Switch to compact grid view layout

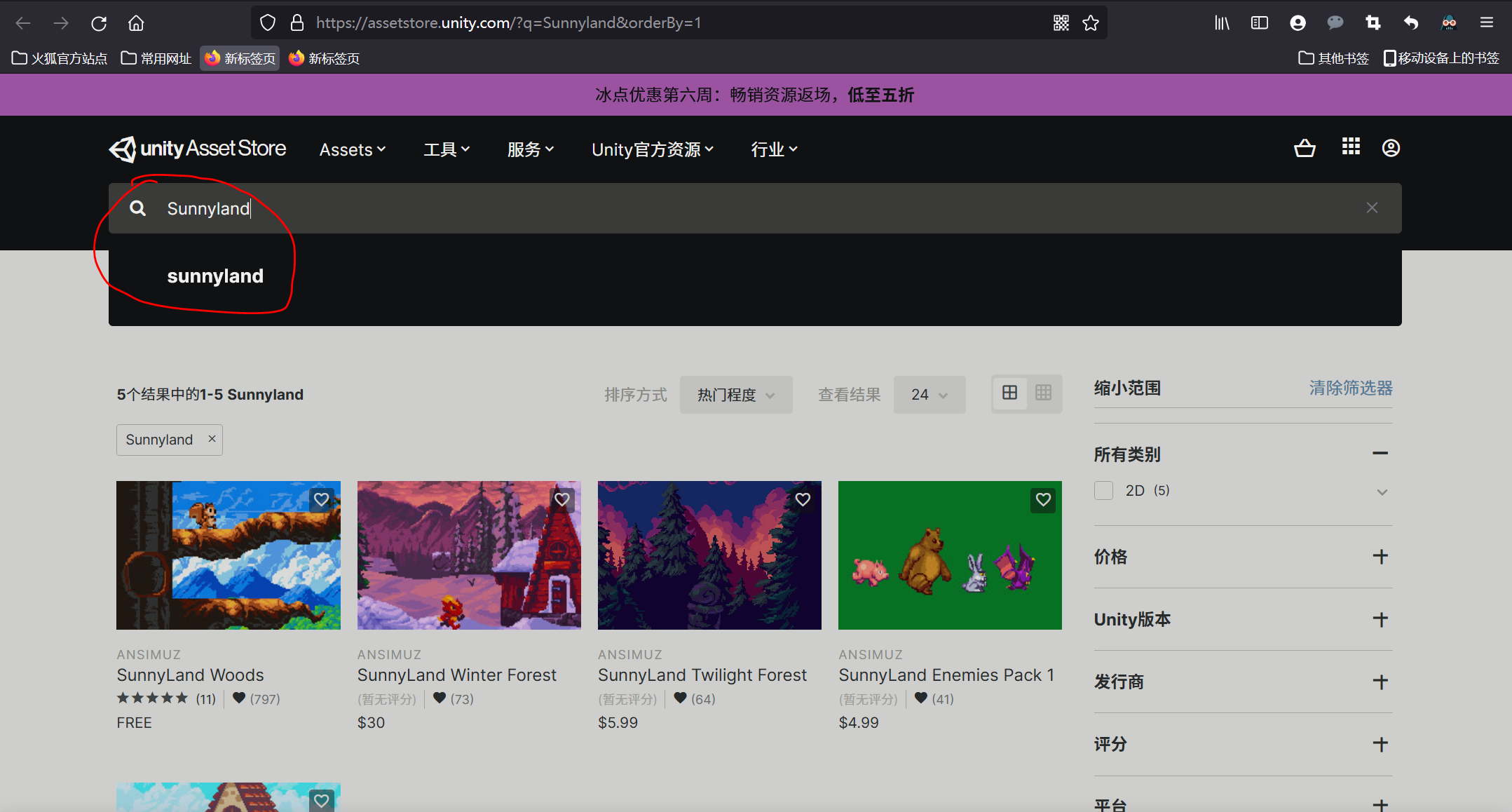pyautogui.click(x=1044, y=393)
